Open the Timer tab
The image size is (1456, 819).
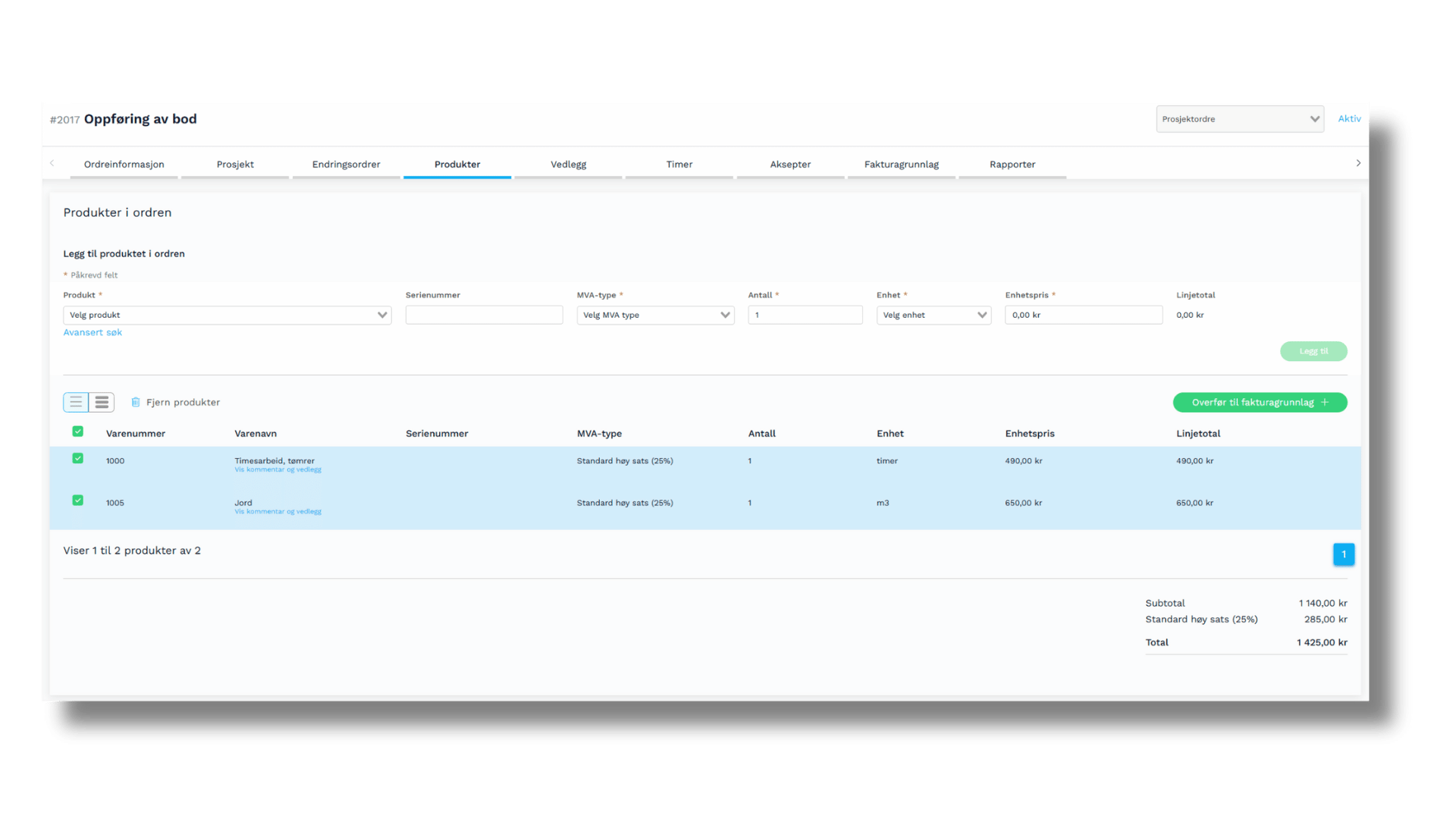pyautogui.click(x=679, y=165)
